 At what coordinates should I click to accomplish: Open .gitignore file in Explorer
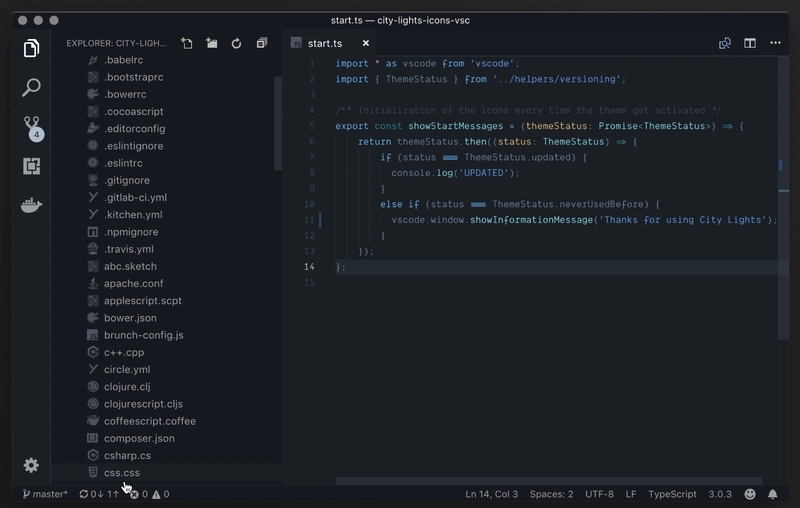point(166,180)
